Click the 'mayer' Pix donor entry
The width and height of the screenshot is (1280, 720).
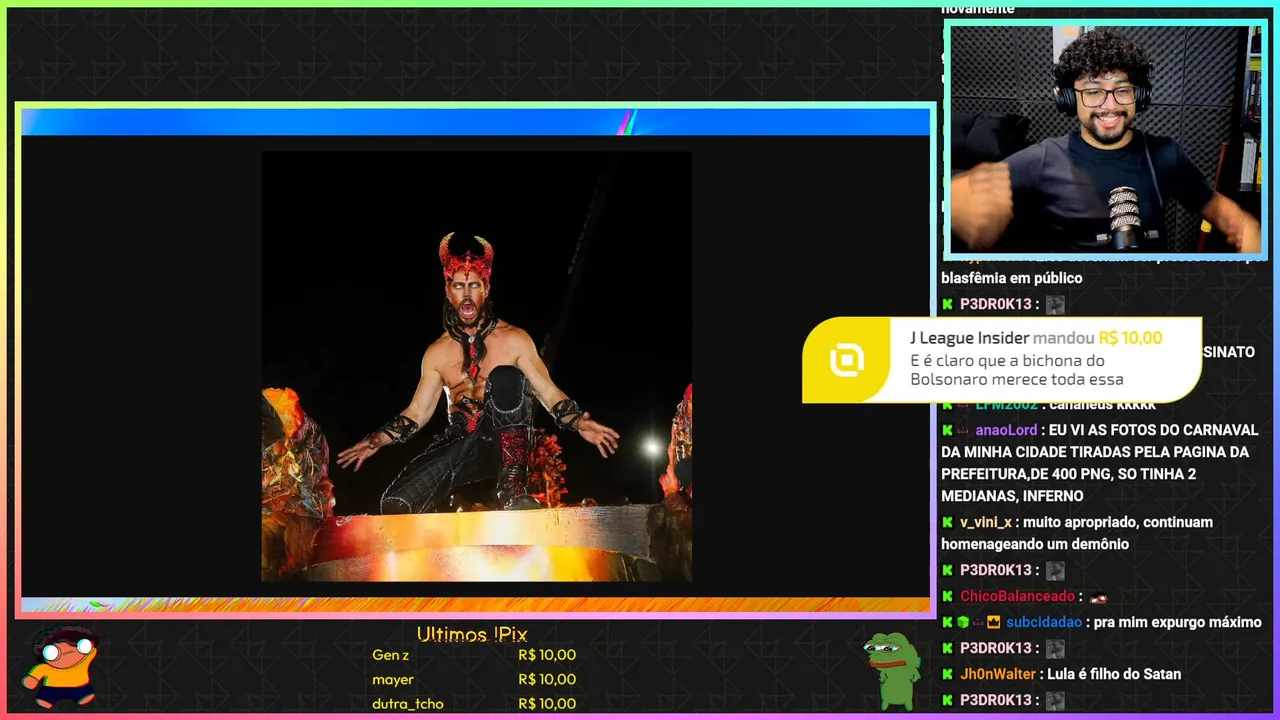[393, 679]
